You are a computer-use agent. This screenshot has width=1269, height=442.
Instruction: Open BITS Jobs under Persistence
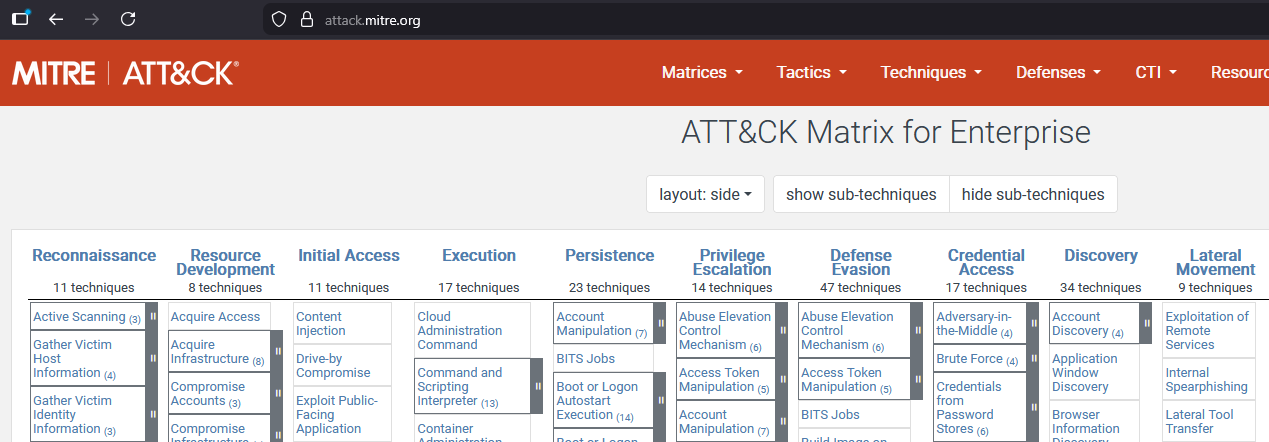586,359
